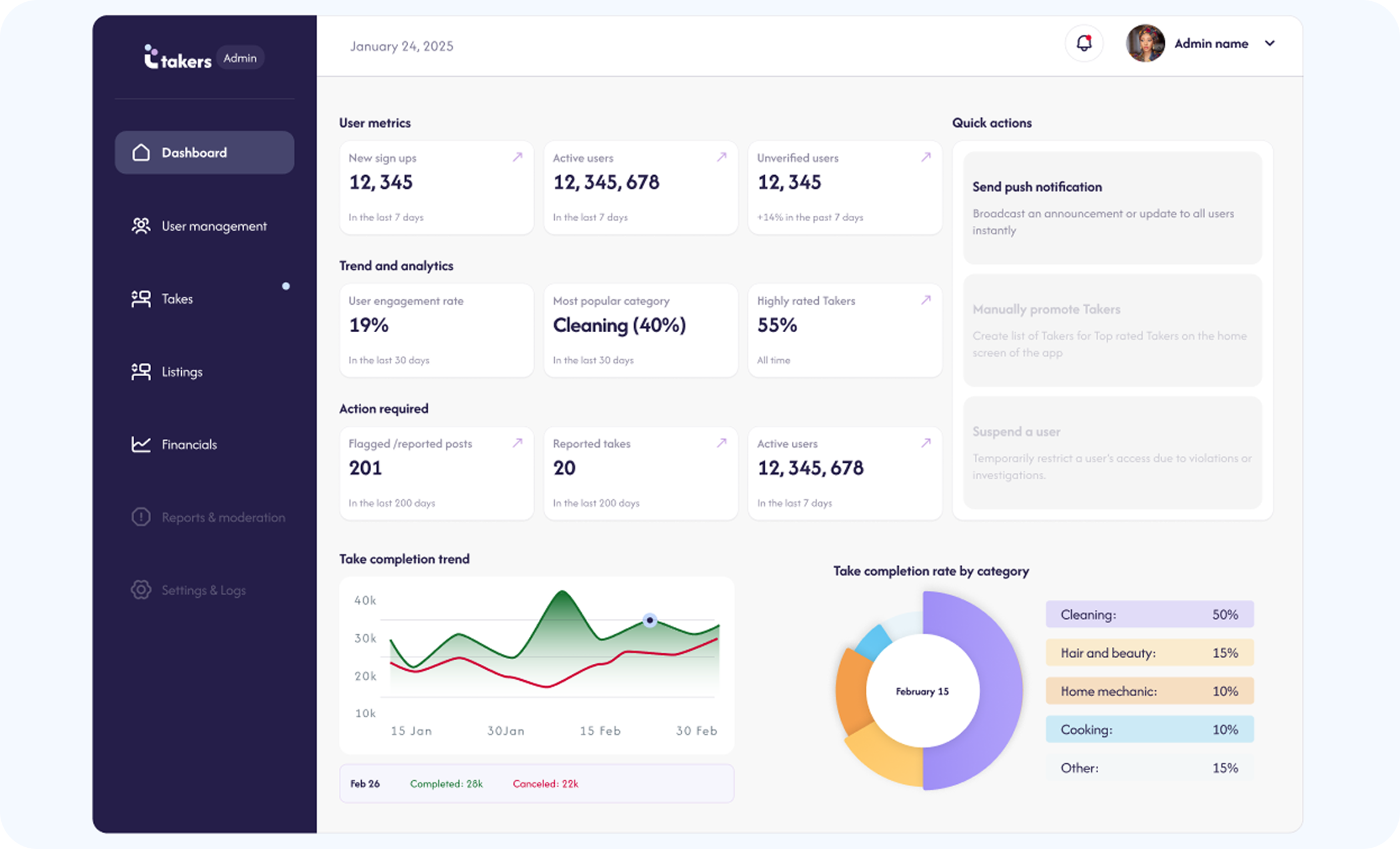Open the New sign ups arrow icon
Screen dimensions: 1400x849
tap(517, 157)
